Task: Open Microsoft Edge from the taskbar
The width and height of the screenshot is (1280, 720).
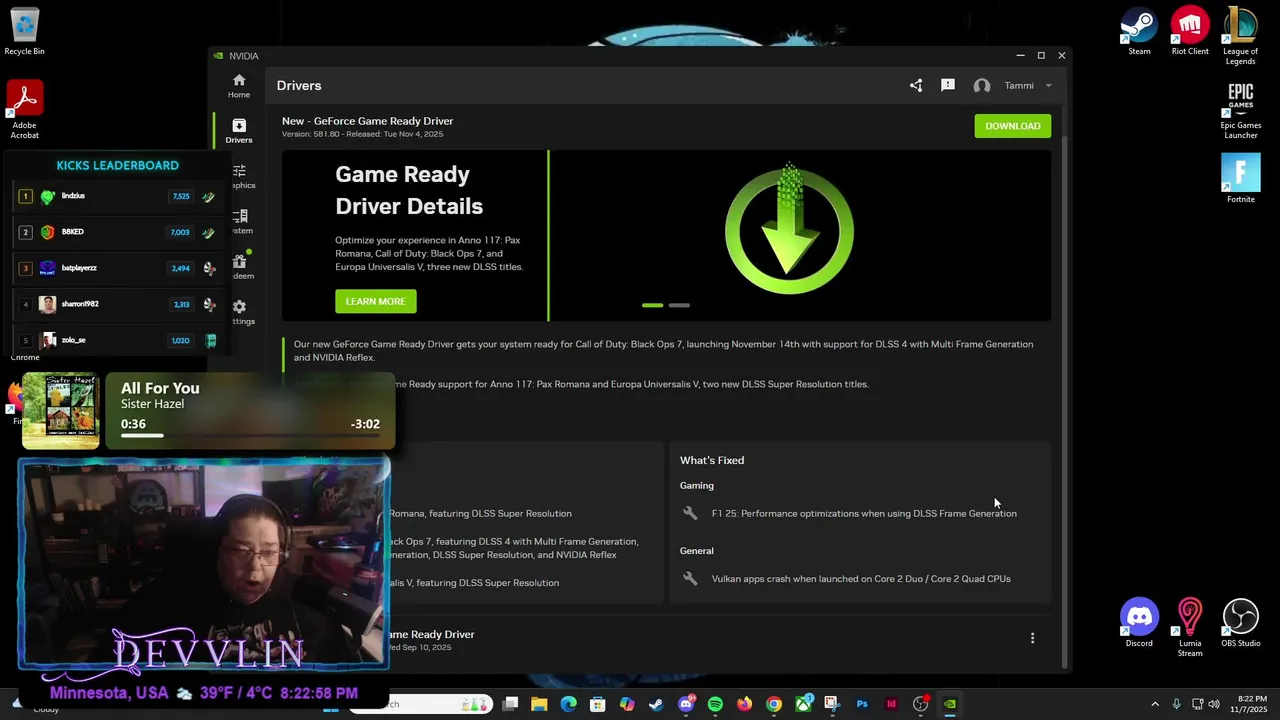Action: [568, 704]
